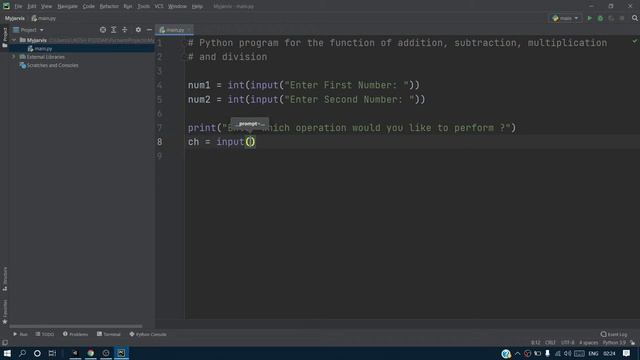Change the 4 spaces indentation setting
The width and height of the screenshot is (640, 360).
[x=588, y=342]
